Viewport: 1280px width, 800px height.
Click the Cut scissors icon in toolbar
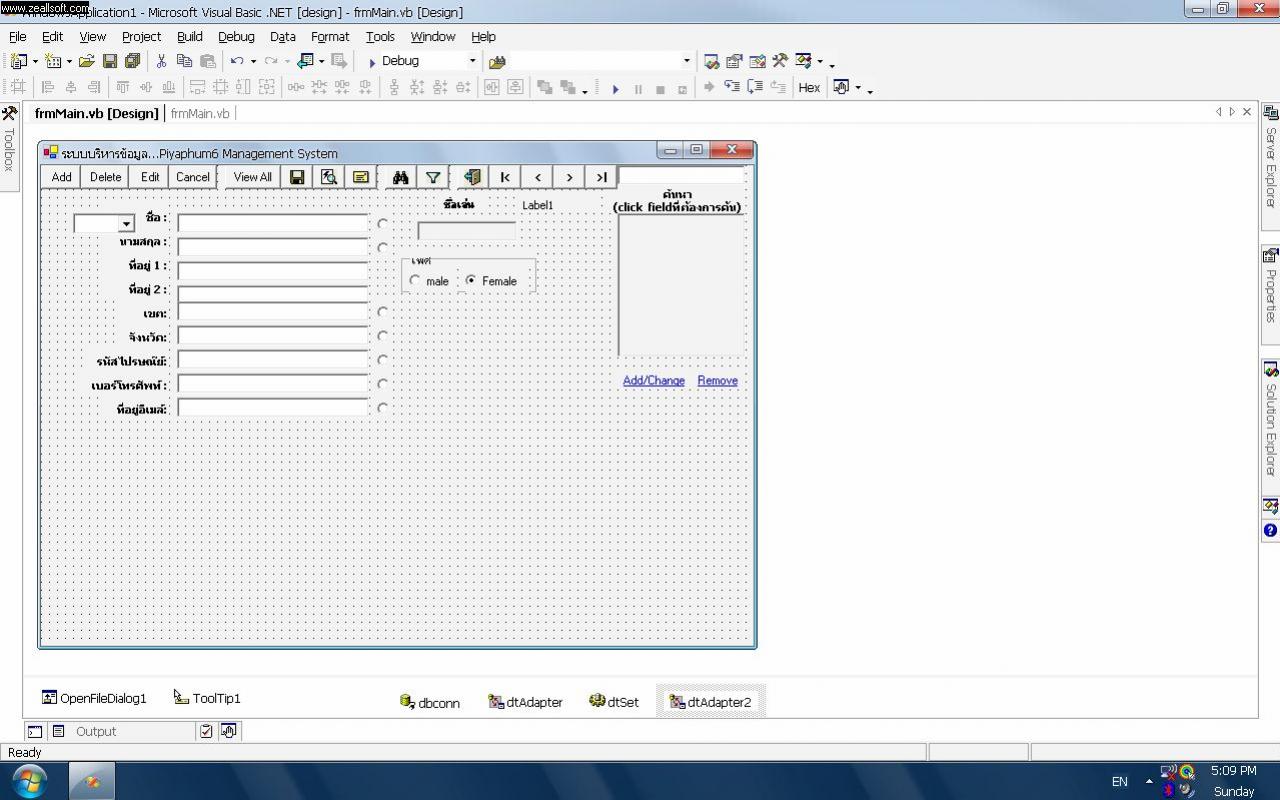pos(161,61)
